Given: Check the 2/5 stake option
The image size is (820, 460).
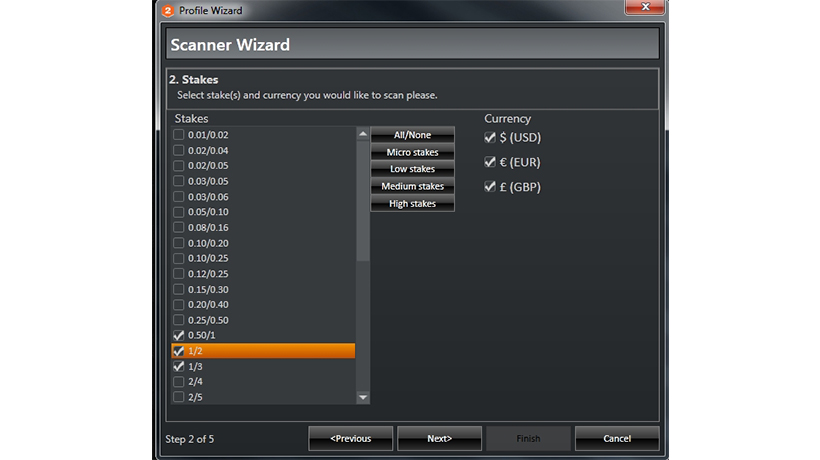Looking at the screenshot, I should click(179, 397).
